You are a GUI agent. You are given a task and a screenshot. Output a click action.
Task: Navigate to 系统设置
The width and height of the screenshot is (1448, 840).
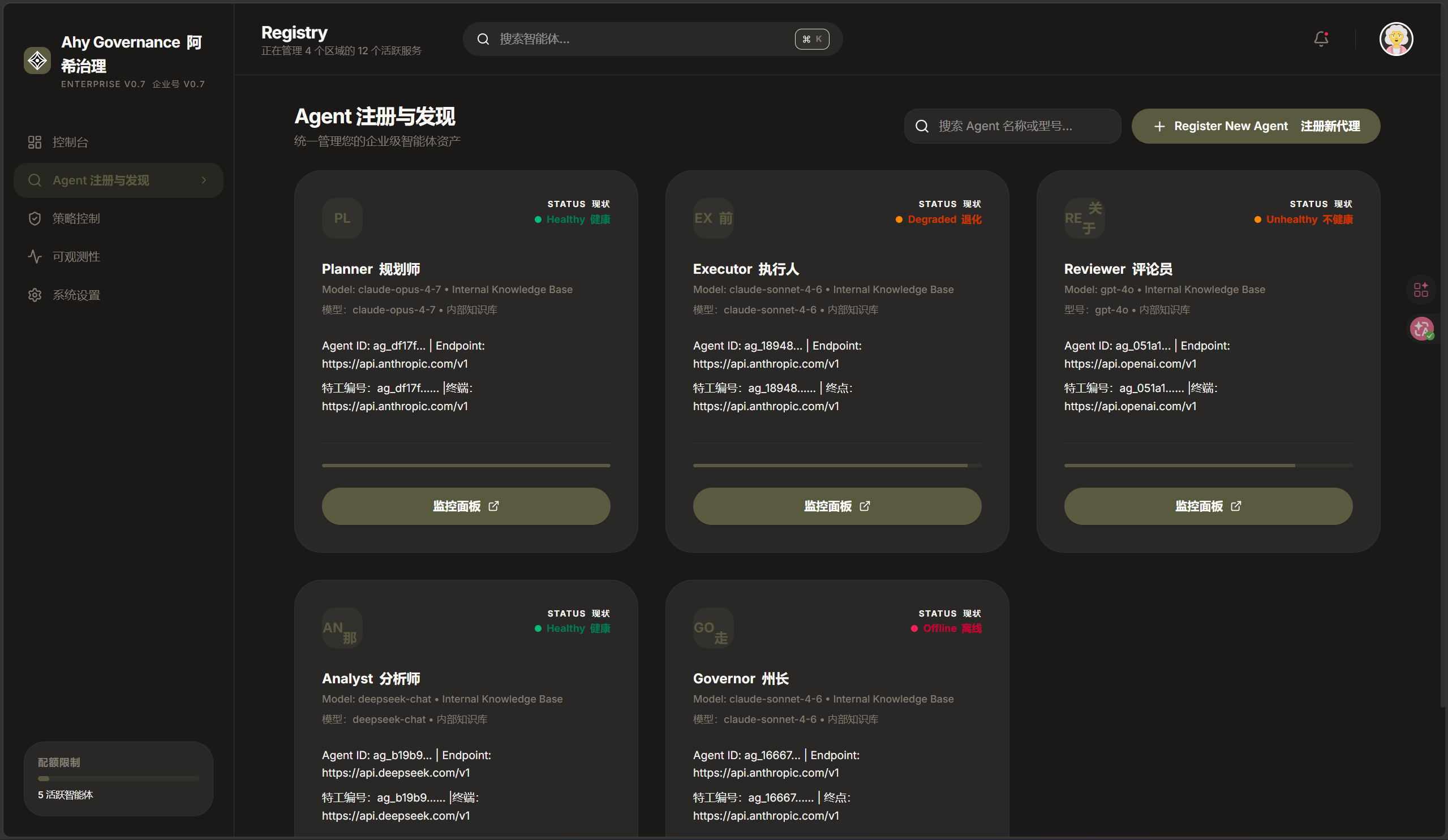click(x=118, y=295)
